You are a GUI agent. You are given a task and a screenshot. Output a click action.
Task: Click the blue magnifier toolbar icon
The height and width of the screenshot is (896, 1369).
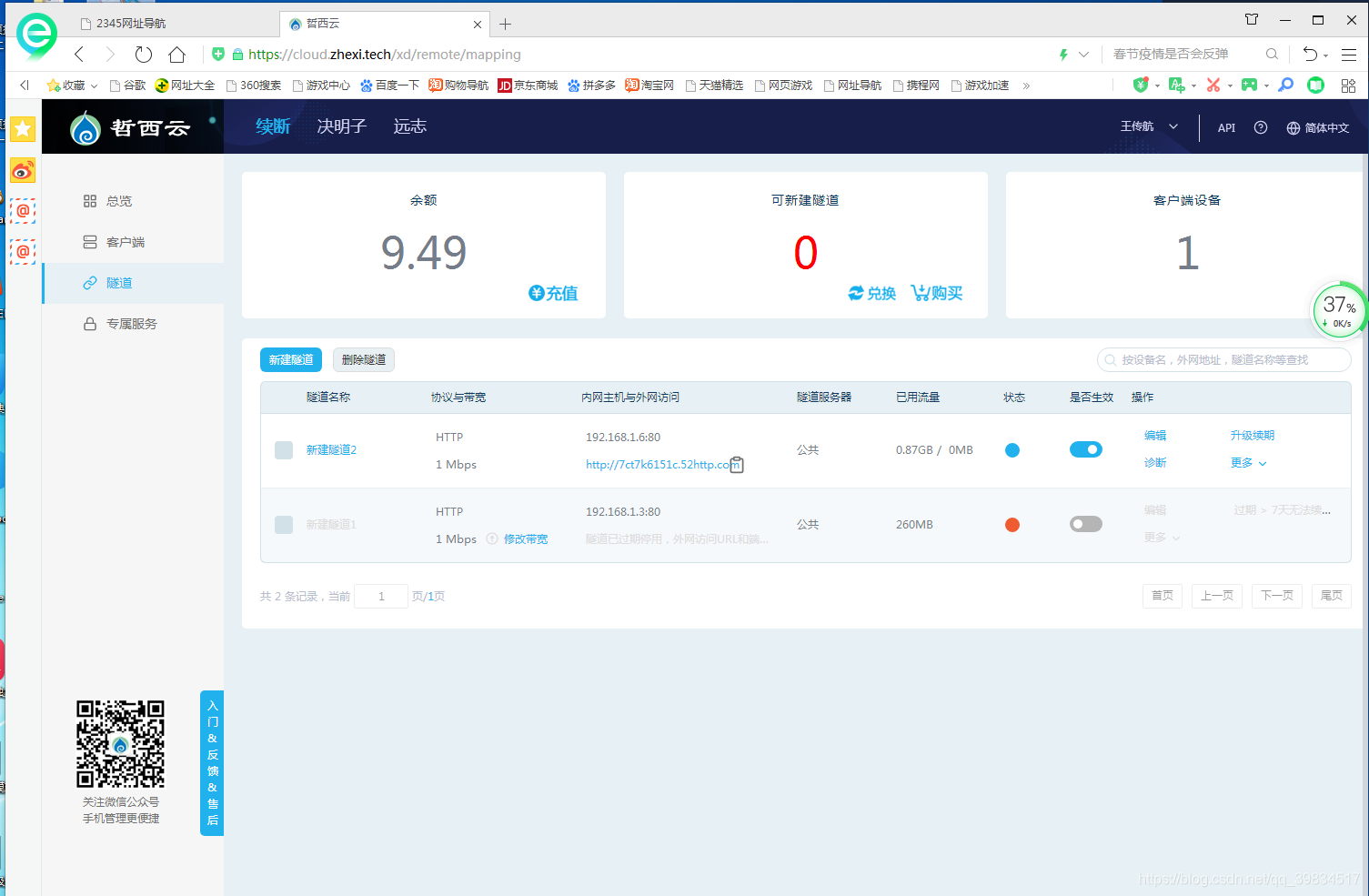[1285, 85]
